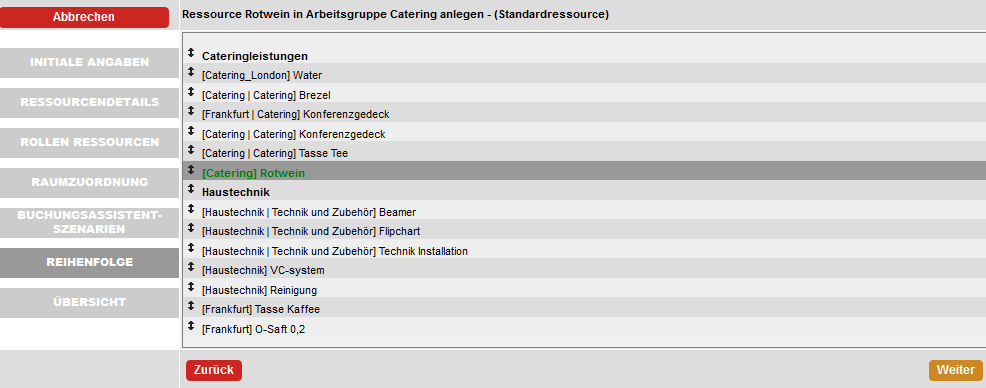Click the reorder icon next to Beamer

[x=191, y=209]
